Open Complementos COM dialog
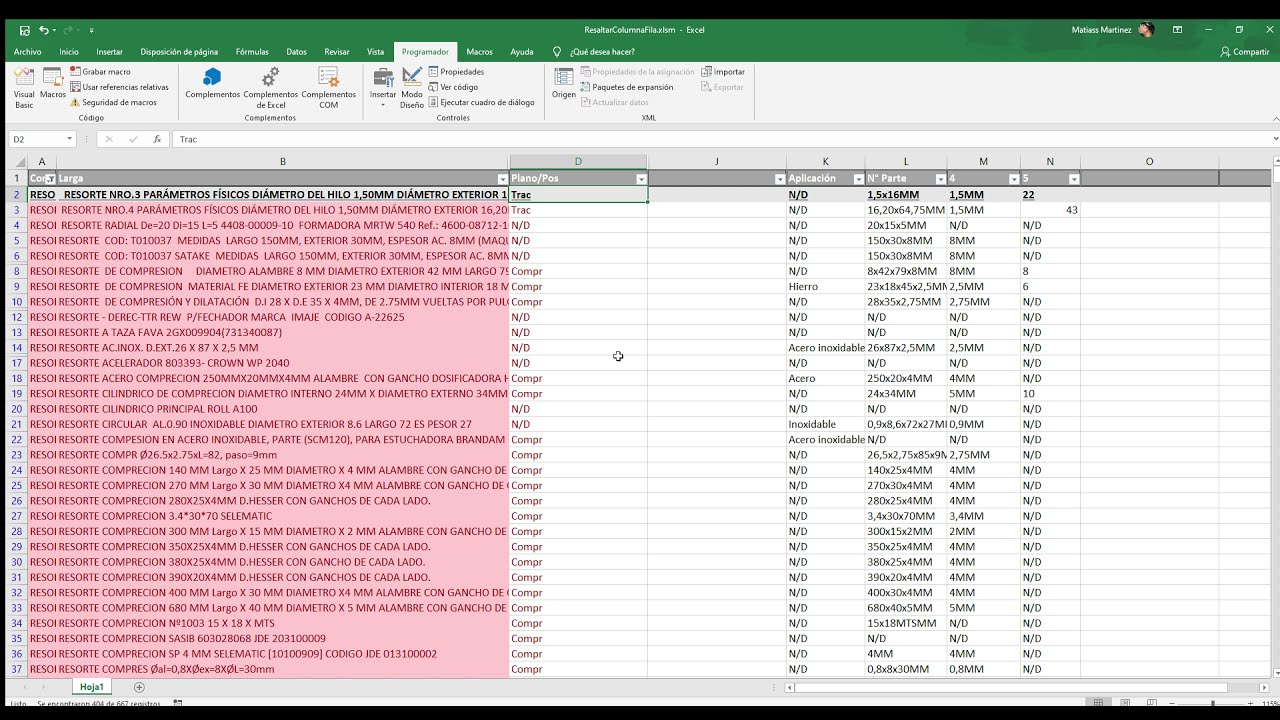 (x=328, y=88)
